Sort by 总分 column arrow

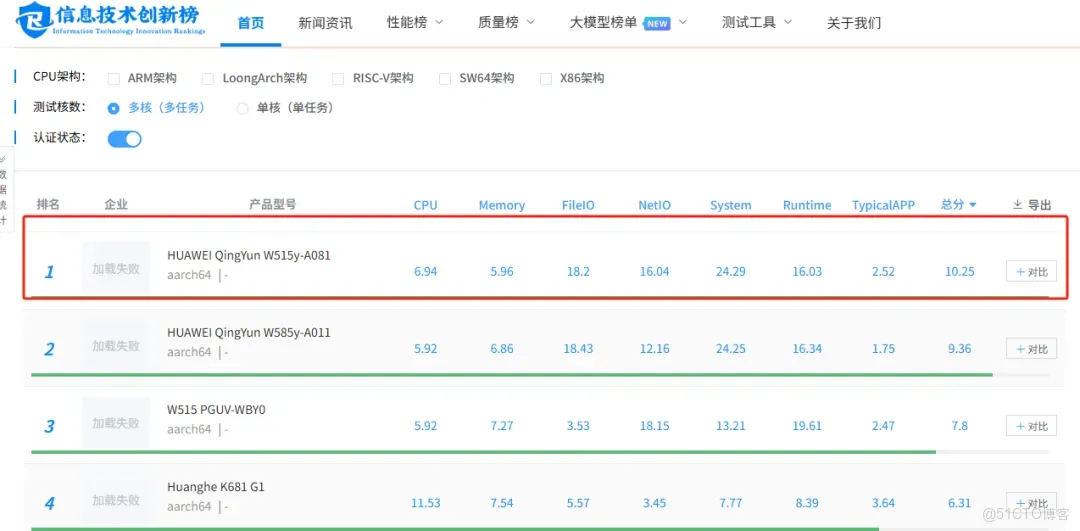pos(973,205)
